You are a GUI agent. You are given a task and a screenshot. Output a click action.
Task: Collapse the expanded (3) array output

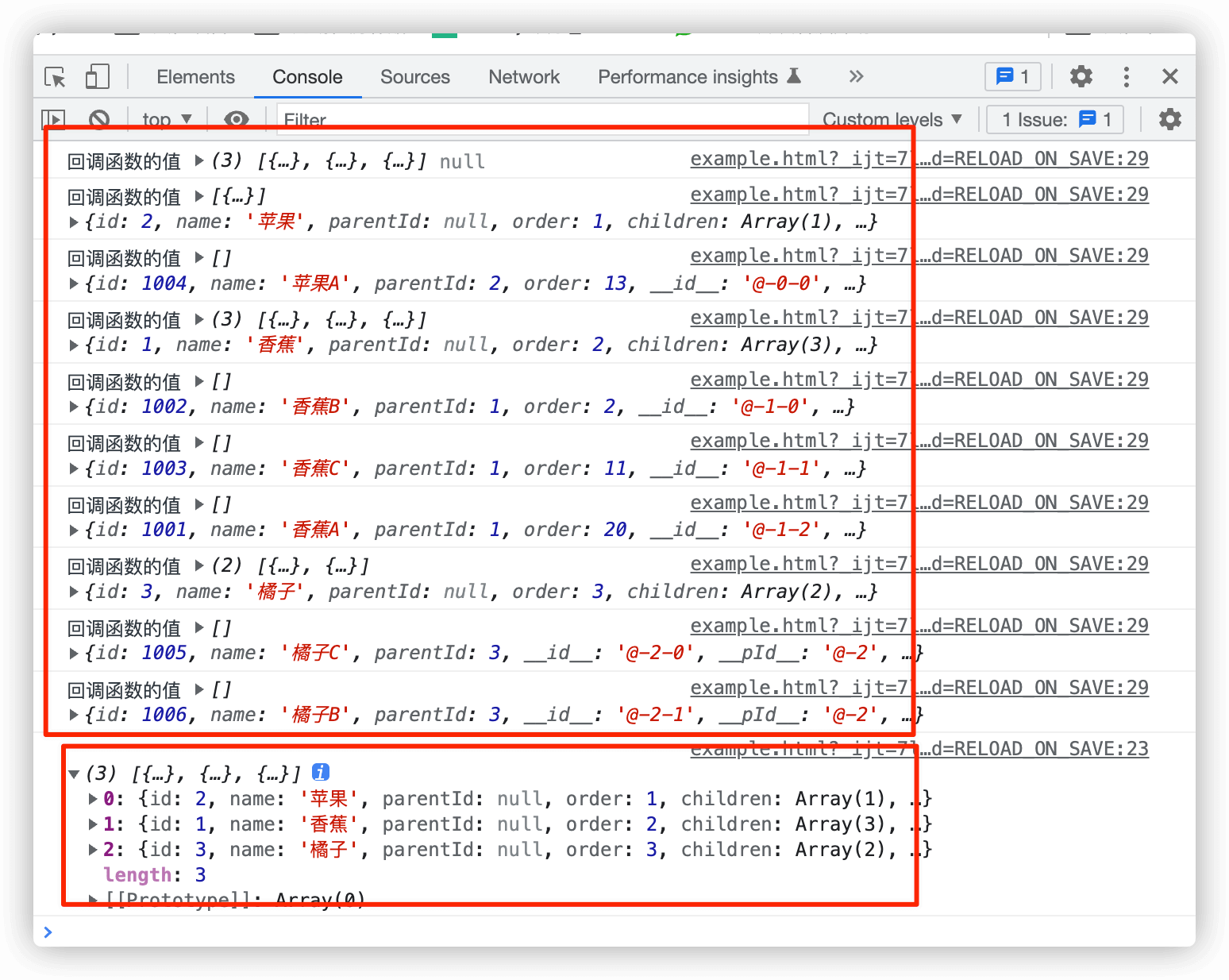pyautogui.click(x=74, y=774)
